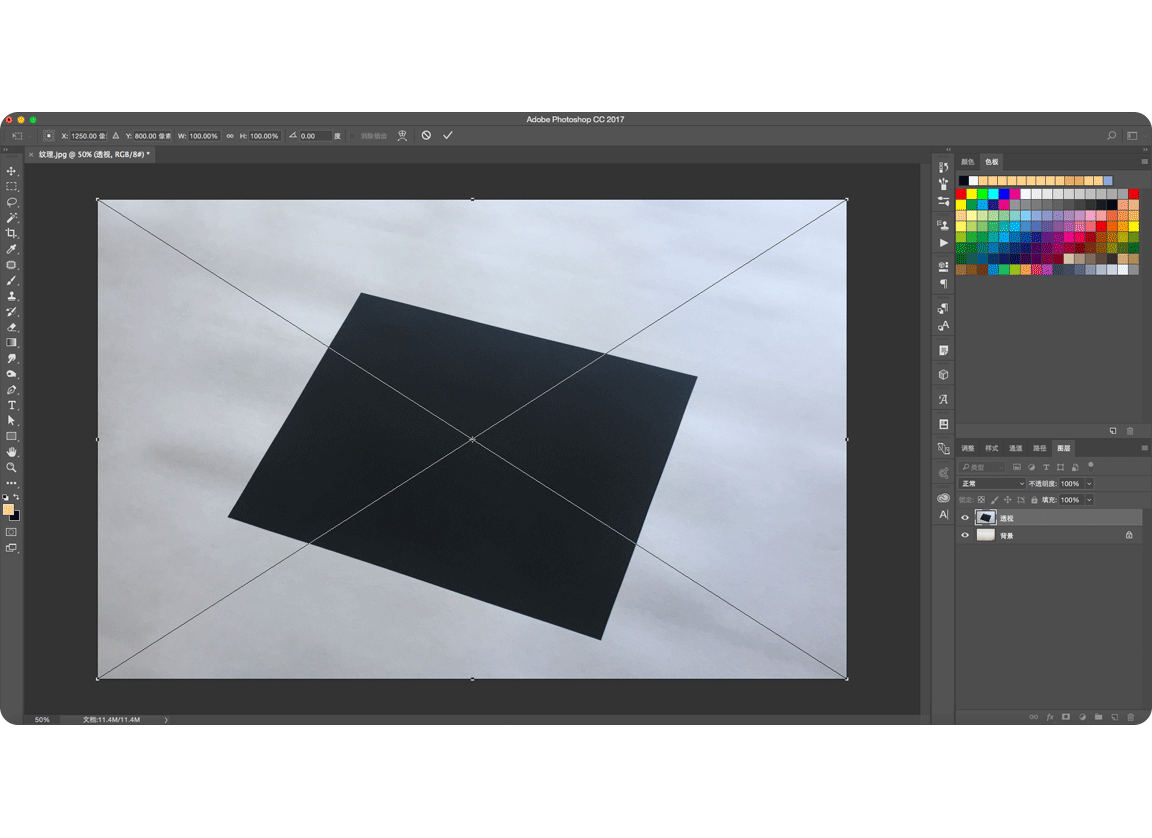
Task: Select the Lasso tool
Action: pos(11,202)
